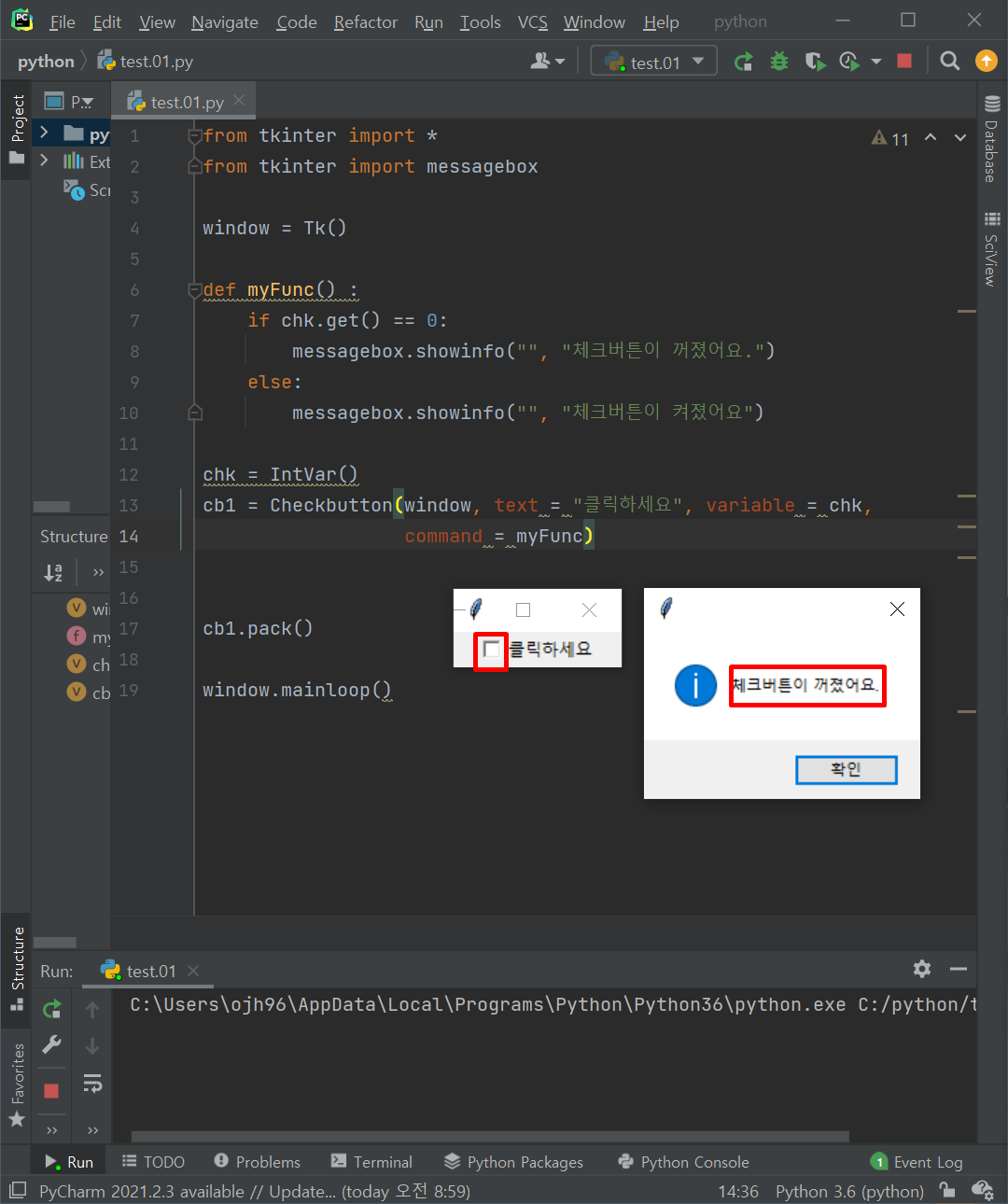This screenshot has height=1204, width=1008.
Task: Select the test.01 run tab
Action: click(147, 972)
